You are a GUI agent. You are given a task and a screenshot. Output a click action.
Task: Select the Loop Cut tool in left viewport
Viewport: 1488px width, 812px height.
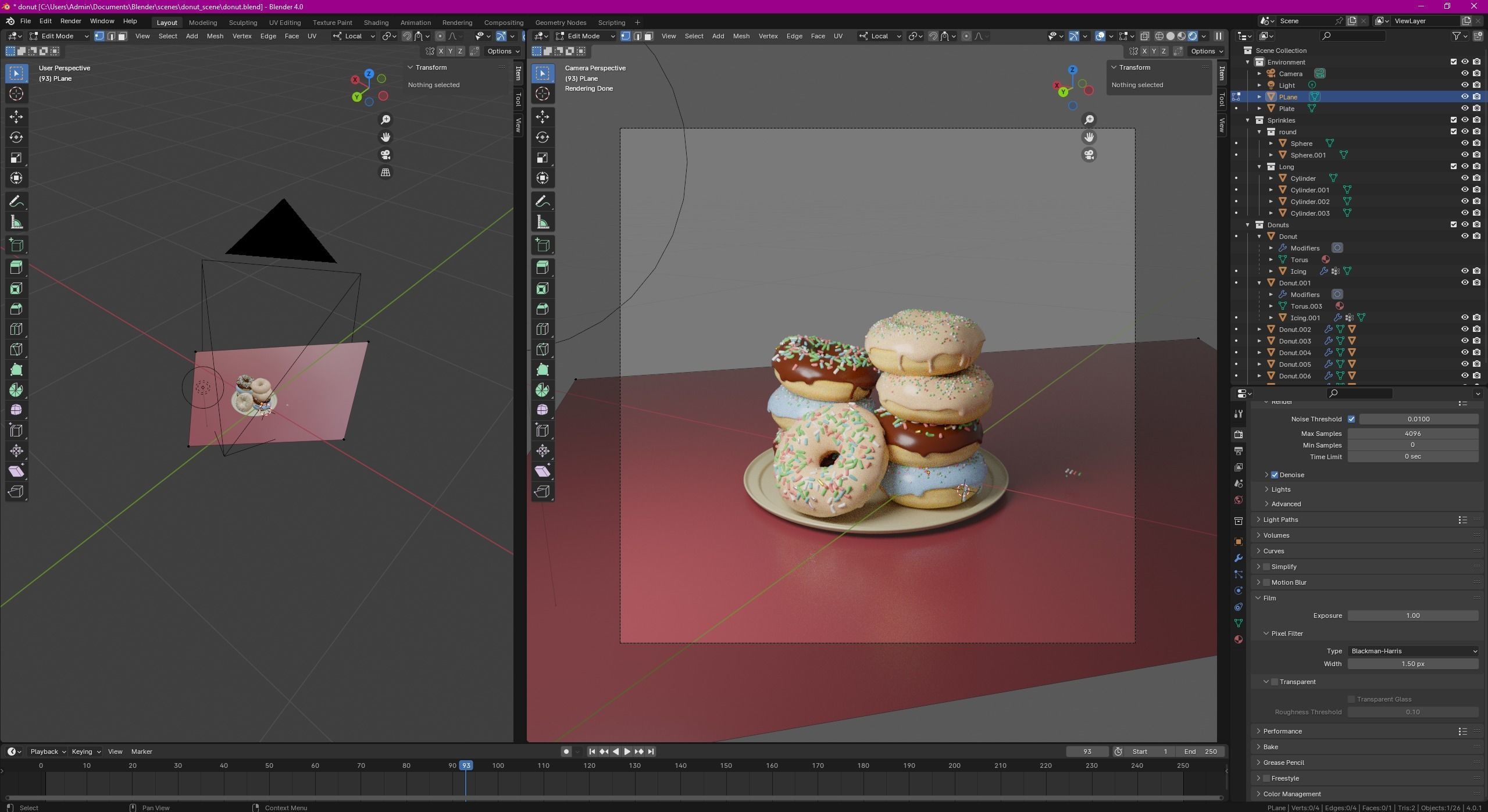point(16,329)
